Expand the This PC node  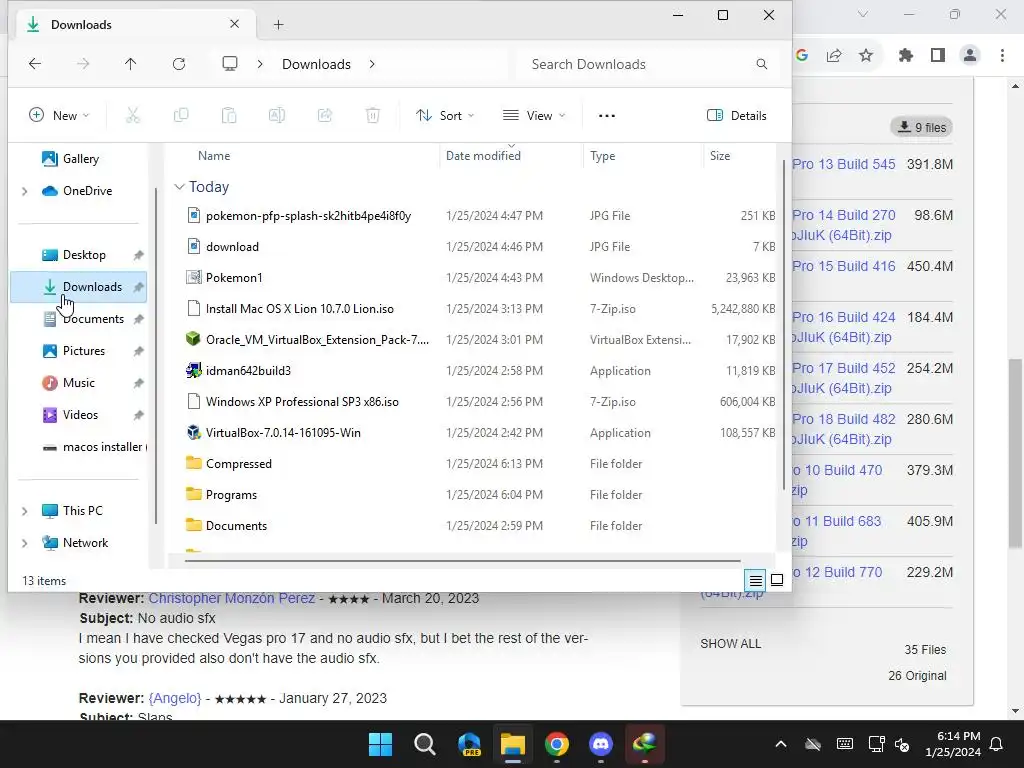point(25,511)
